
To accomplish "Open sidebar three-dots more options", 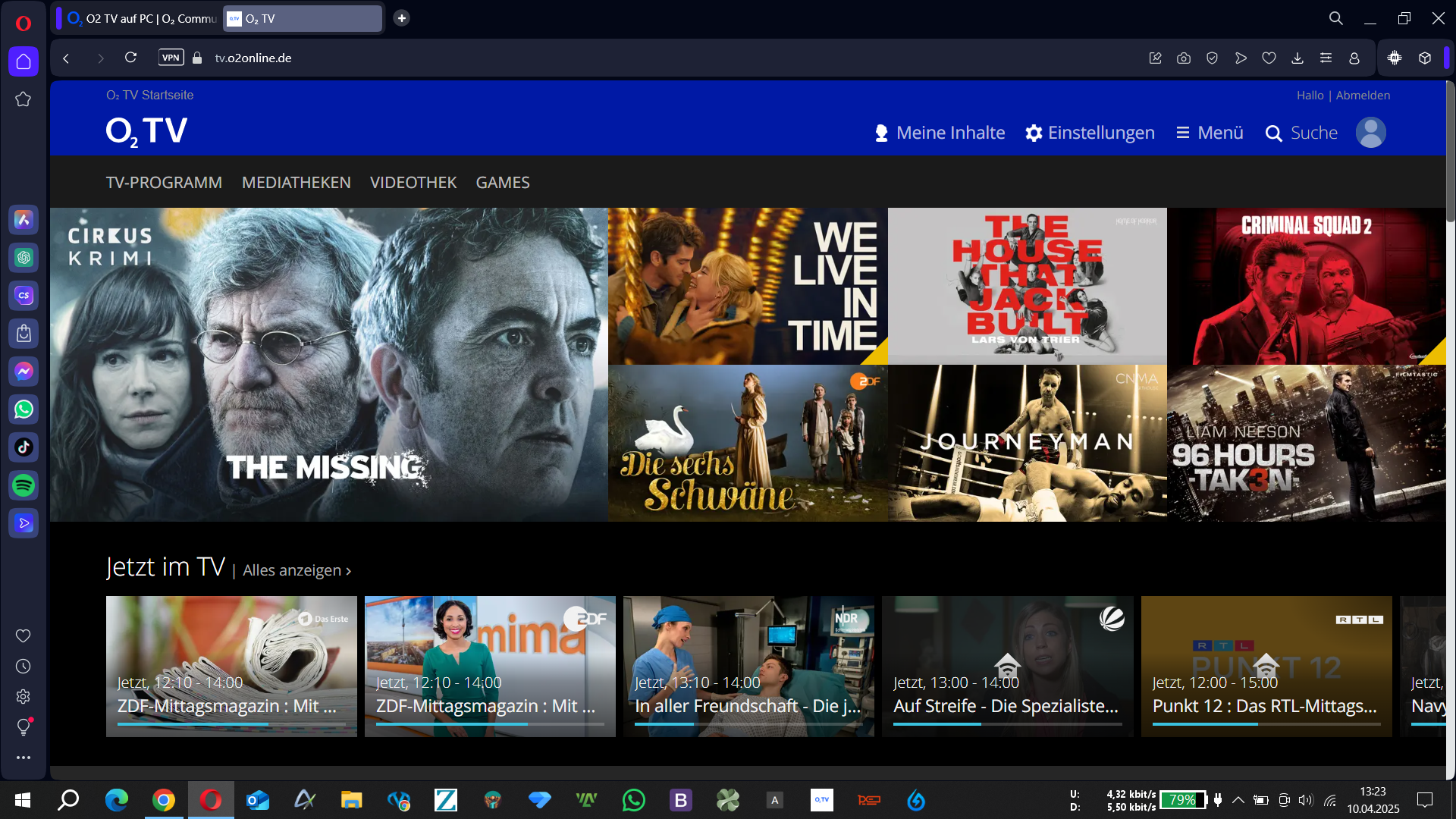I will (x=24, y=758).
